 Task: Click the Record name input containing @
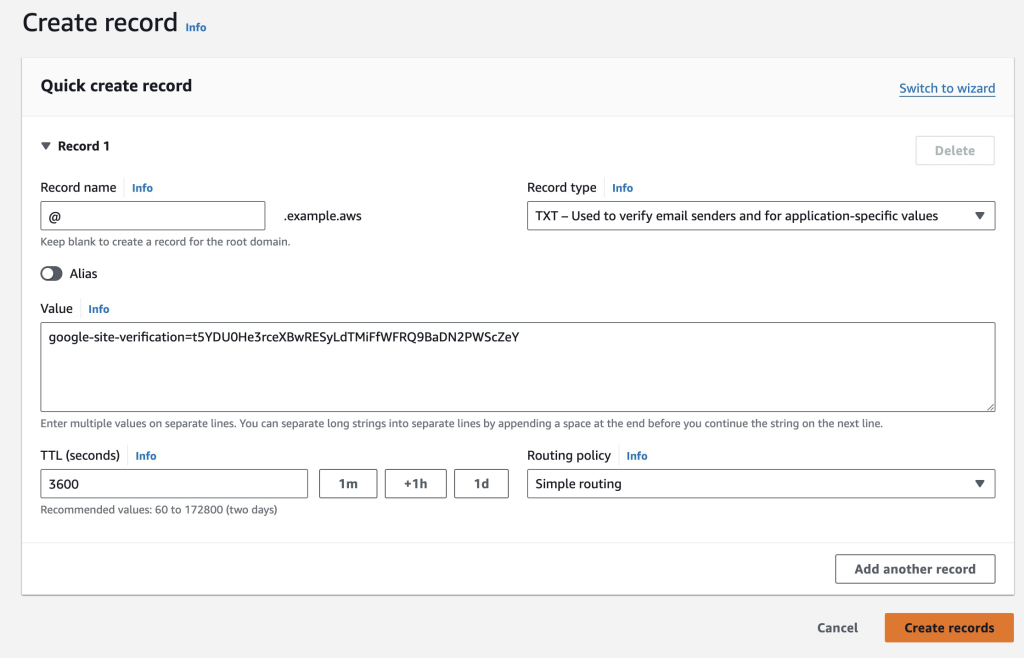[152, 215]
